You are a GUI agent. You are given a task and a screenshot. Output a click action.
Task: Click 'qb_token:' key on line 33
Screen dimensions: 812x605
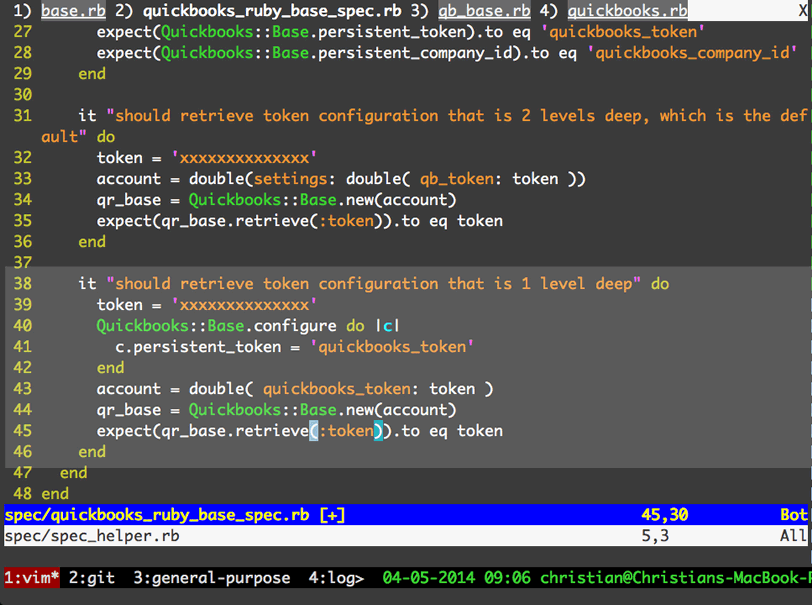(461, 179)
